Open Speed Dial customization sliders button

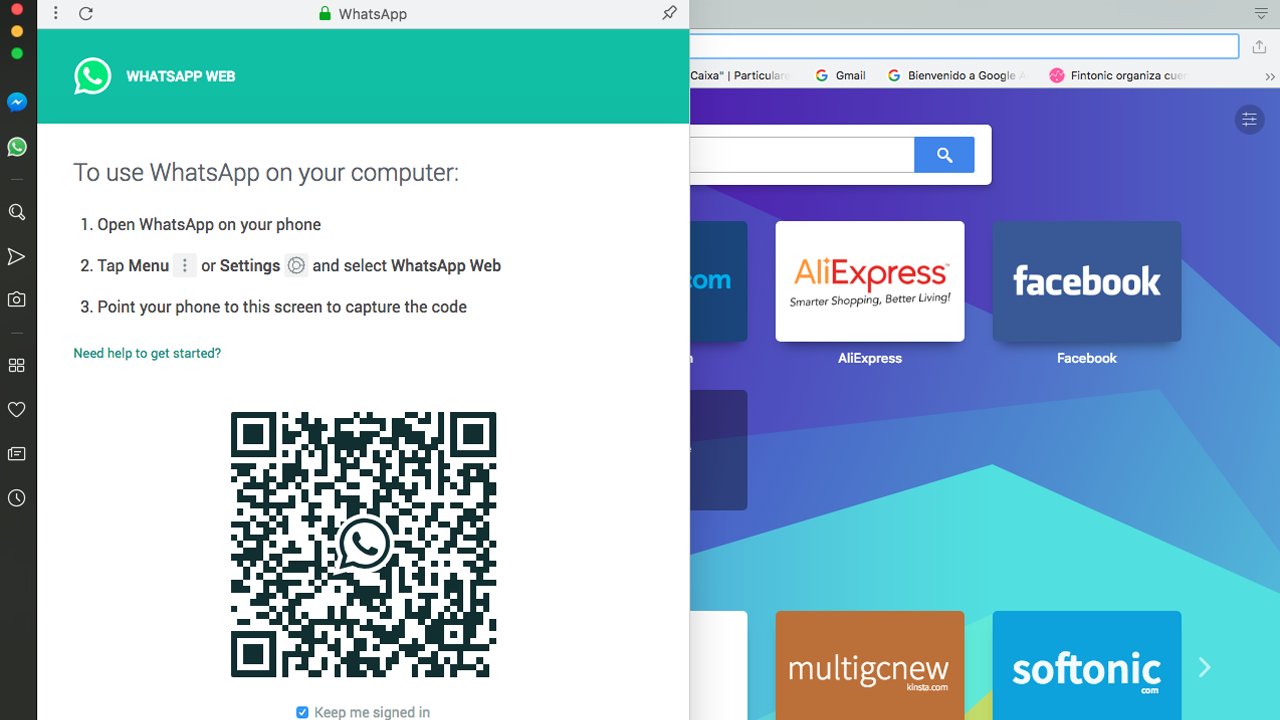(1249, 119)
